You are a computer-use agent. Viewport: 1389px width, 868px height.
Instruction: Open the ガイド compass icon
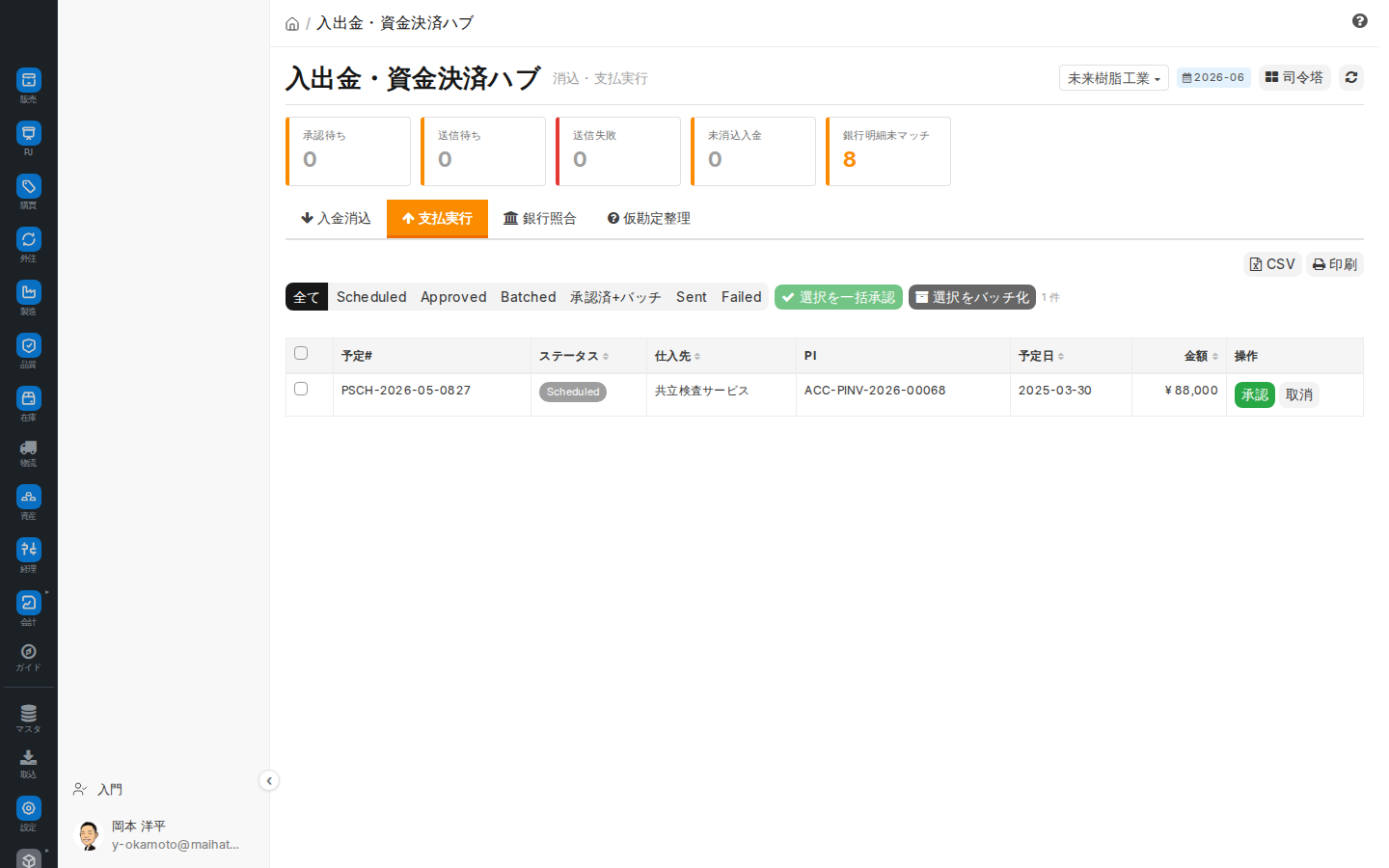pos(29,652)
